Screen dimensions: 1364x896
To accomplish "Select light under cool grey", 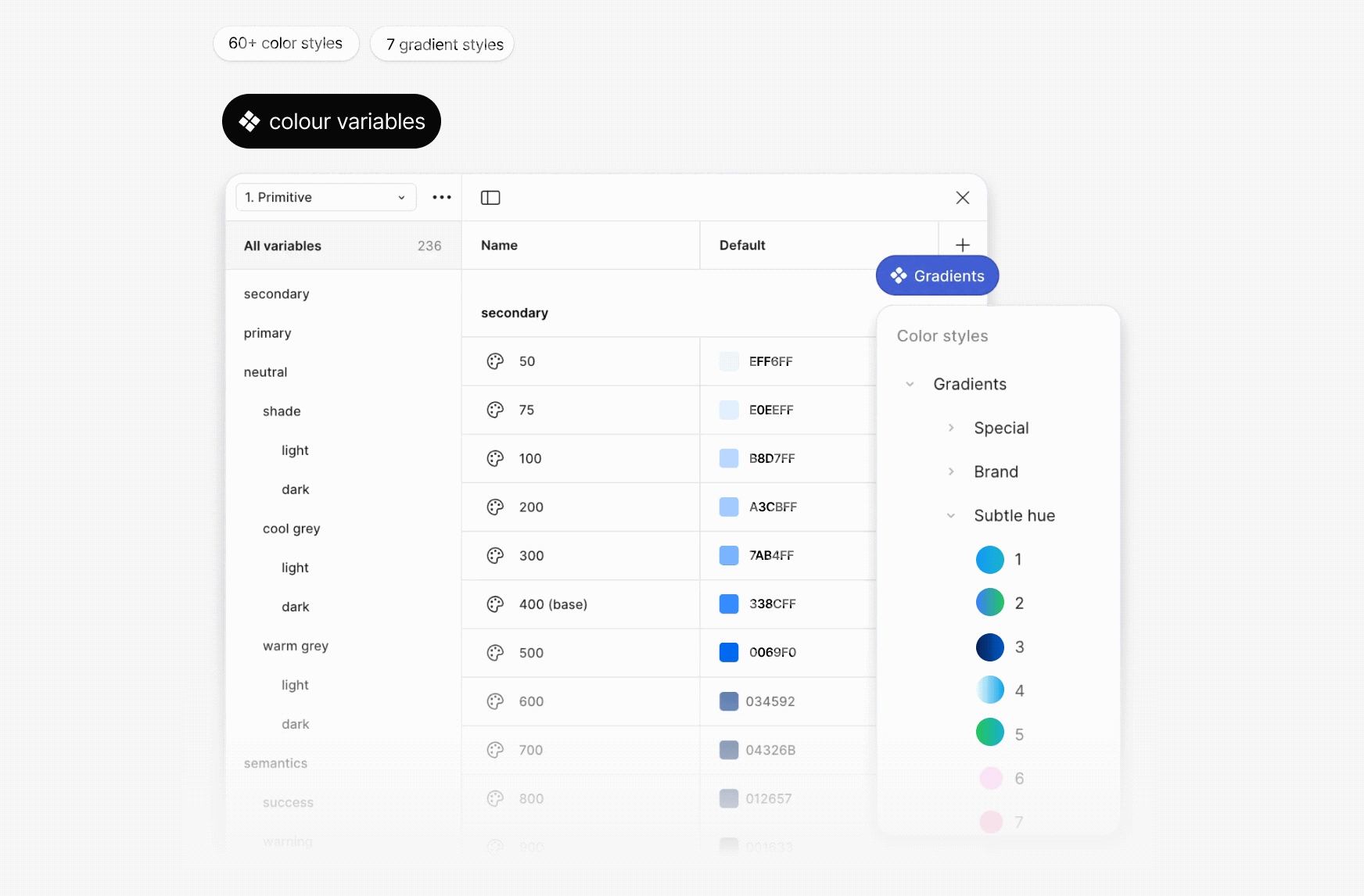I will coord(295,568).
